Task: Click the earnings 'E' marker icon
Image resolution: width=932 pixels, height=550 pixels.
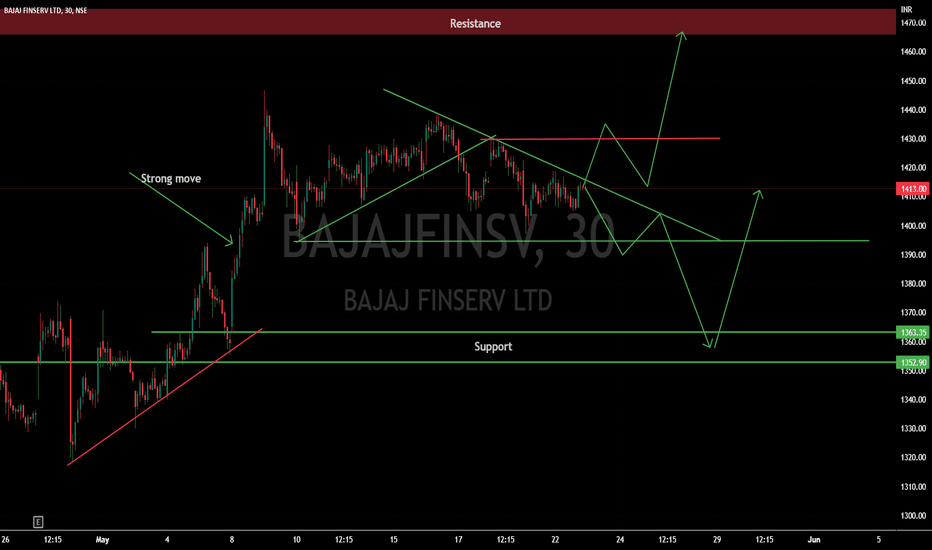Action: click(38, 522)
